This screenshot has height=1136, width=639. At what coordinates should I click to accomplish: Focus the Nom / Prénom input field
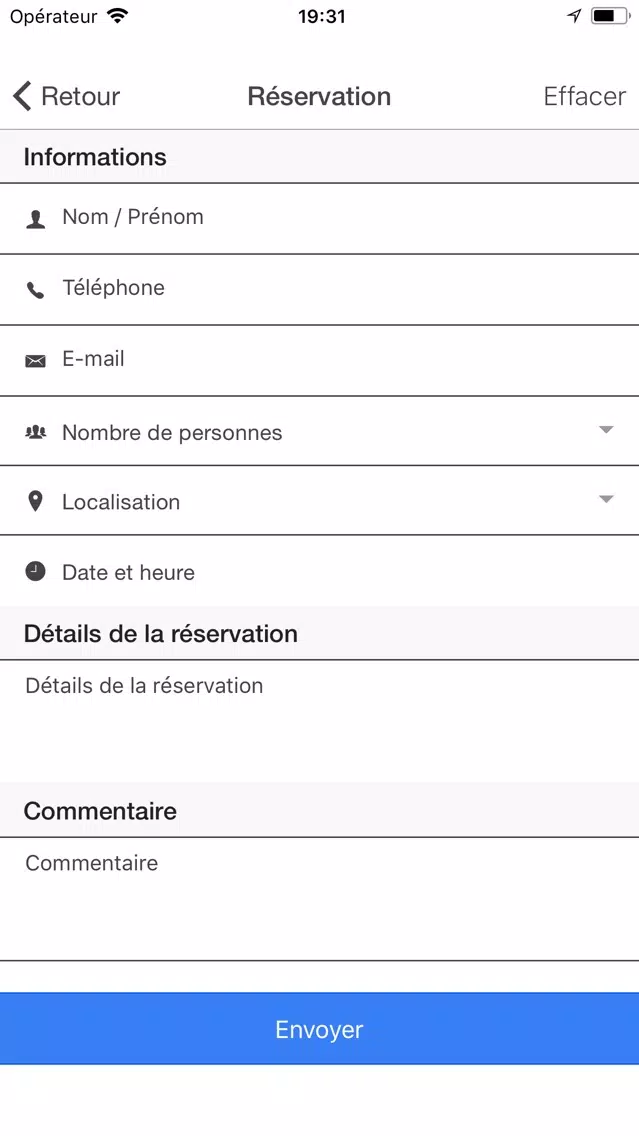[320, 218]
